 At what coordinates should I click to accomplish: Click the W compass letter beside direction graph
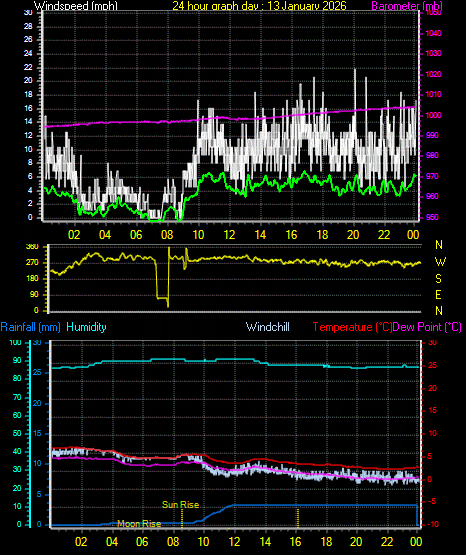pyautogui.click(x=440, y=262)
